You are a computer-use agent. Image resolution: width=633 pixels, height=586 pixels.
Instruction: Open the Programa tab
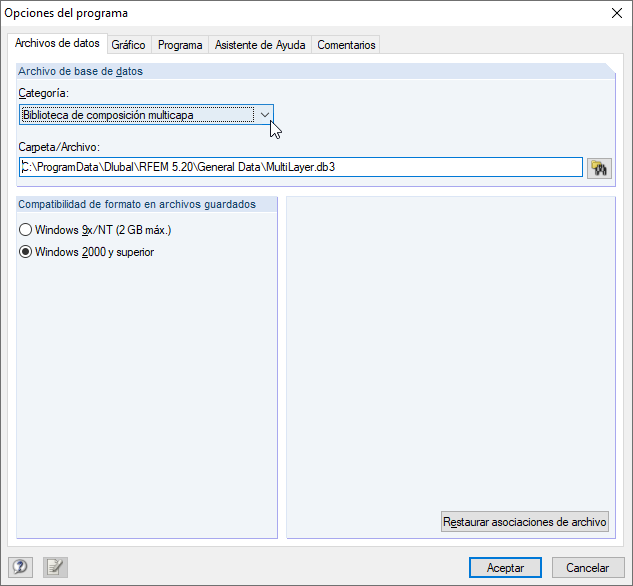pyautogui.click(x=180, y=45)
